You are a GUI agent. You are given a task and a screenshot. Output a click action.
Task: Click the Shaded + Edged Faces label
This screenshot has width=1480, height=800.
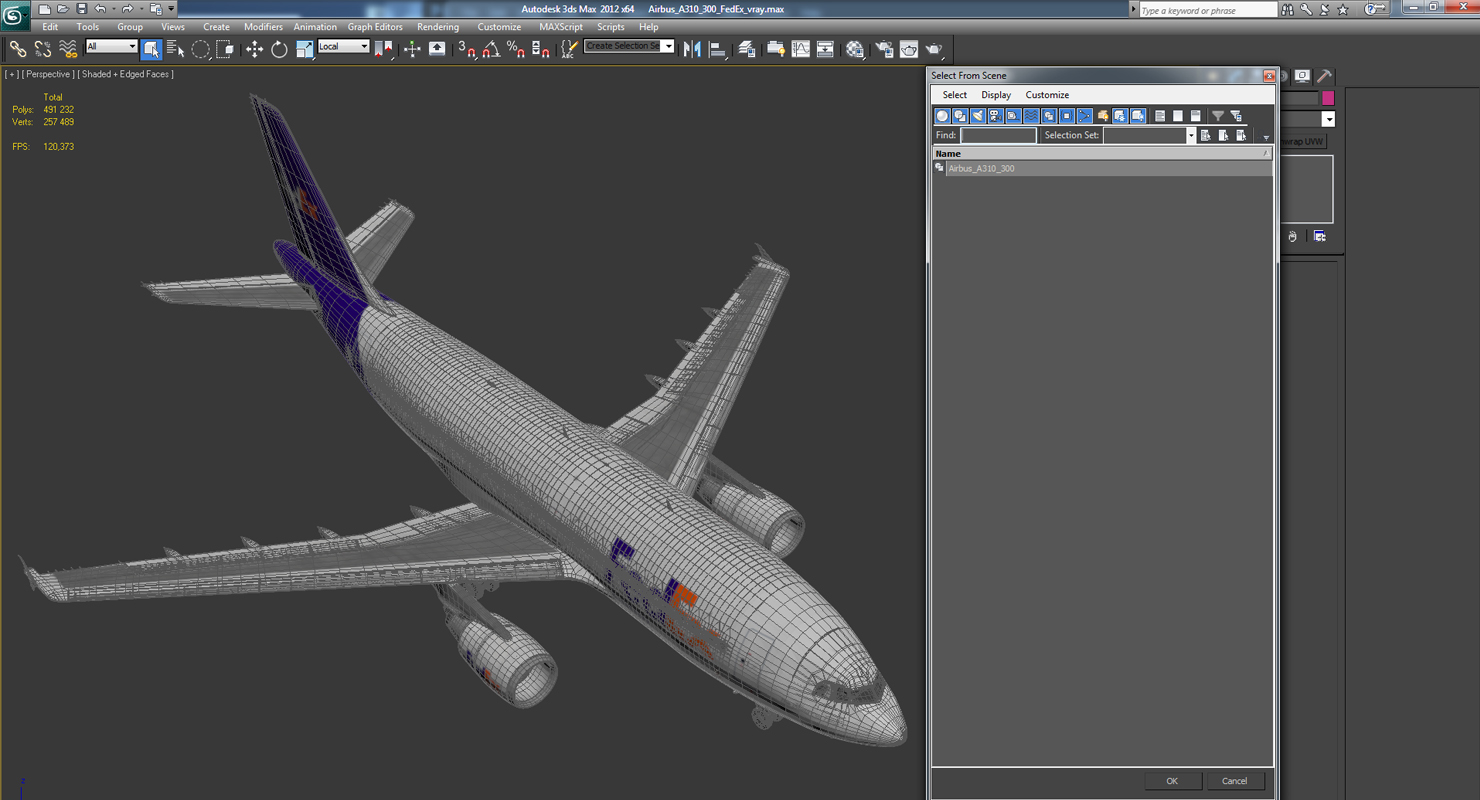point(127,74)
